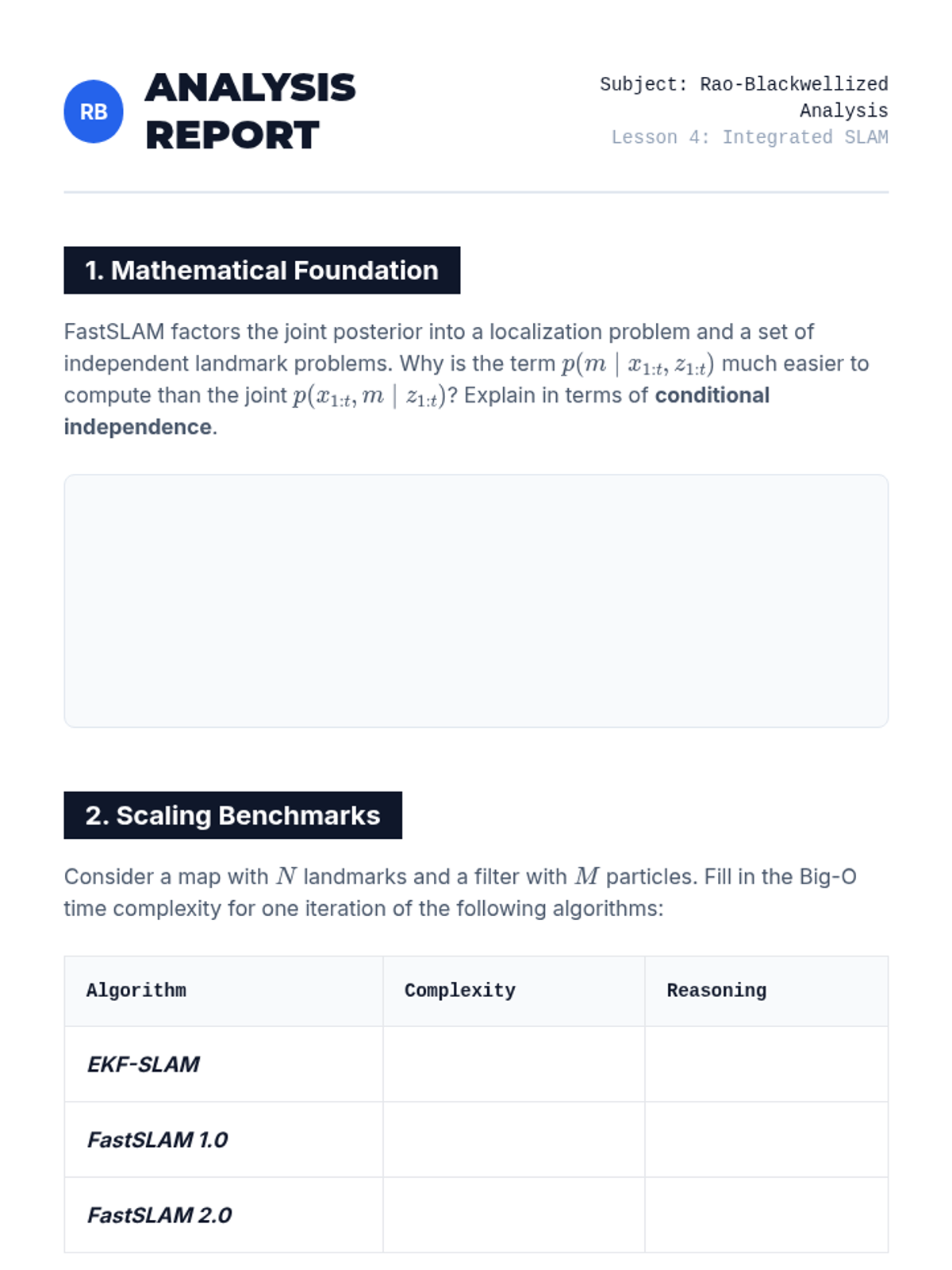Screen dimensions: 952x1270
Task: Click the Complexity cell for FastSLAM 1.0
Action: 513,1140
